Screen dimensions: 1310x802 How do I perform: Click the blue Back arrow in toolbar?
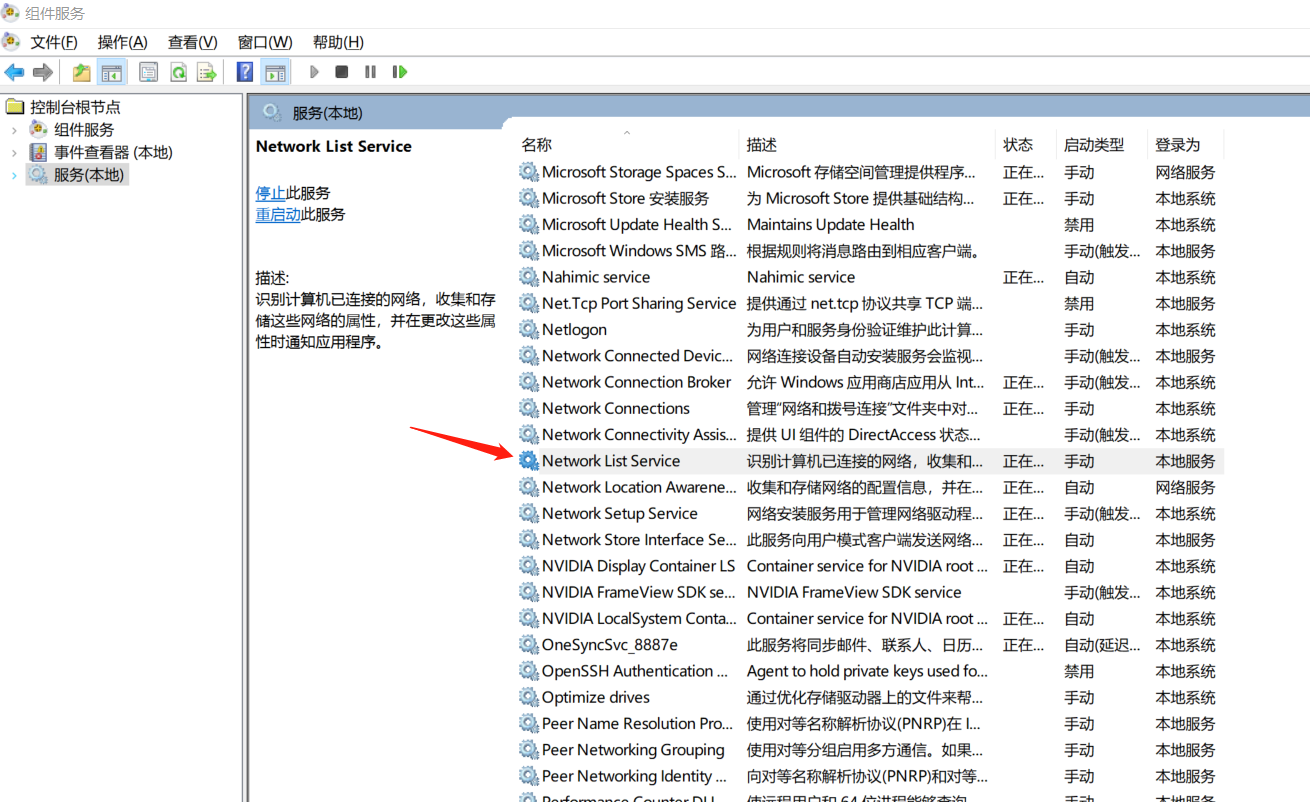click(x=14, y=72)
